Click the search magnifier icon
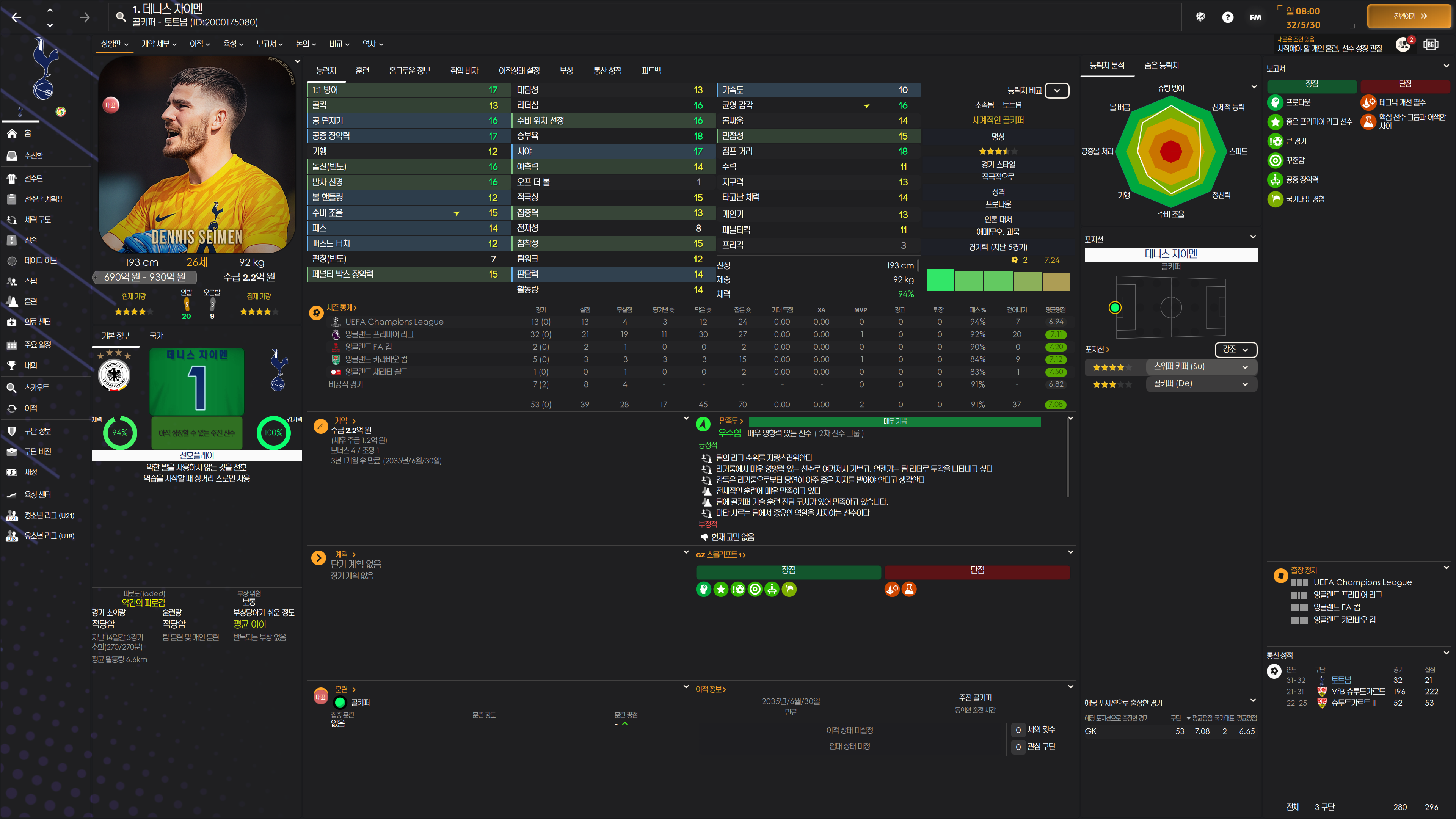1456x819 pixels. point(121,16)
